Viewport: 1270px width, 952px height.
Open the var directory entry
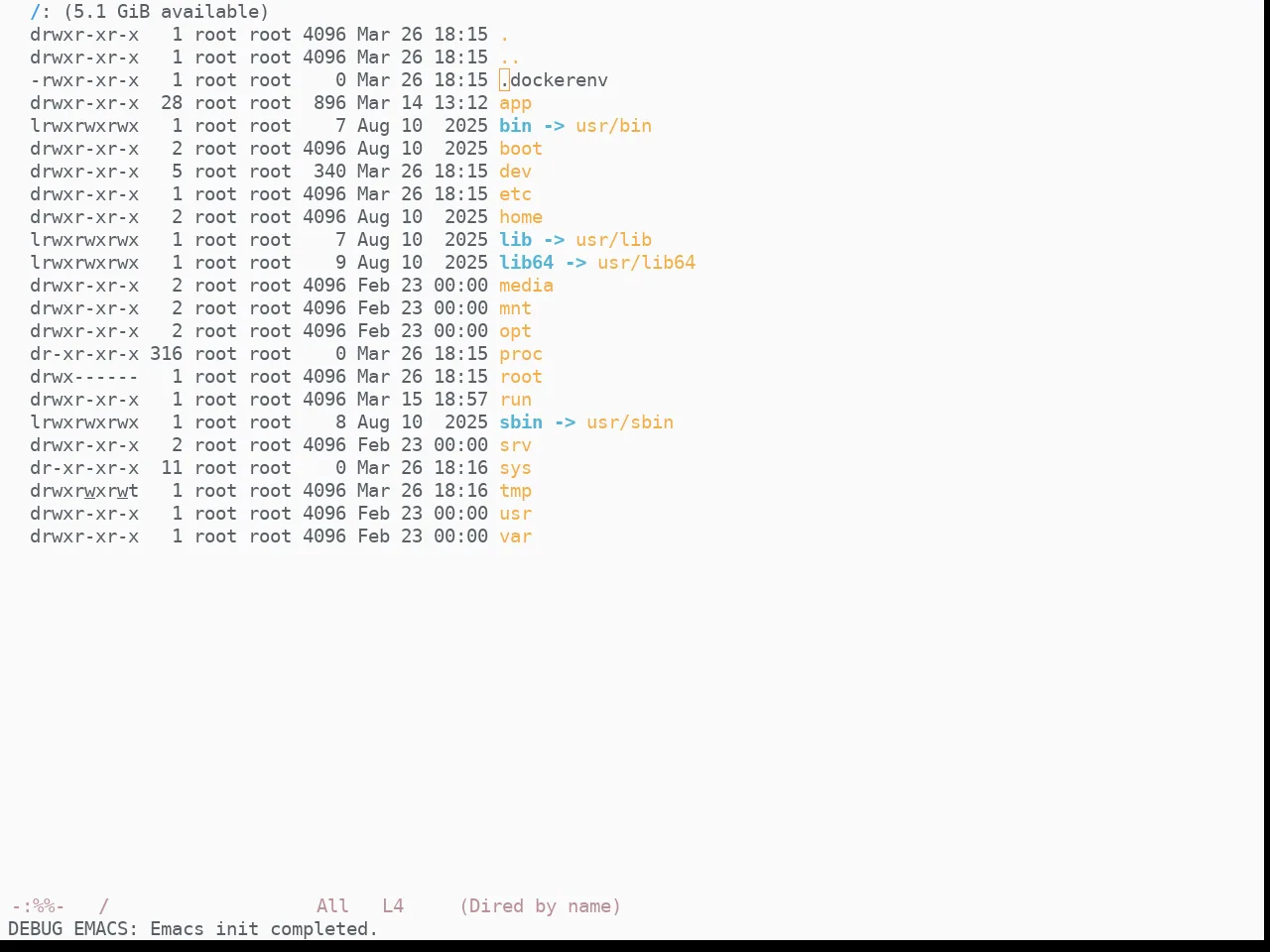click(x=515, y=536)
